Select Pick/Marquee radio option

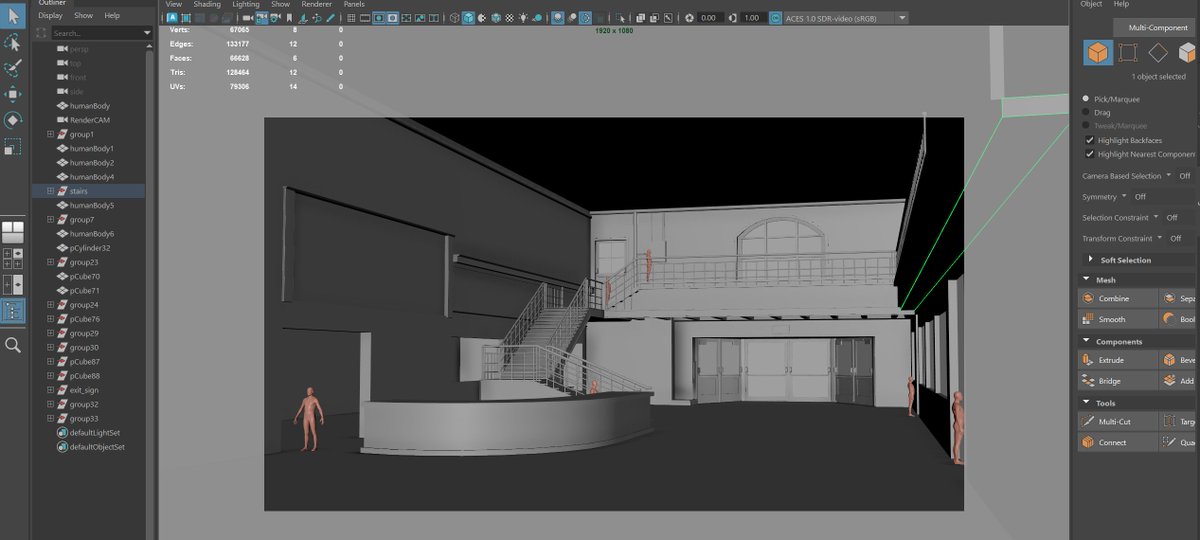(x=1087, y=99)
